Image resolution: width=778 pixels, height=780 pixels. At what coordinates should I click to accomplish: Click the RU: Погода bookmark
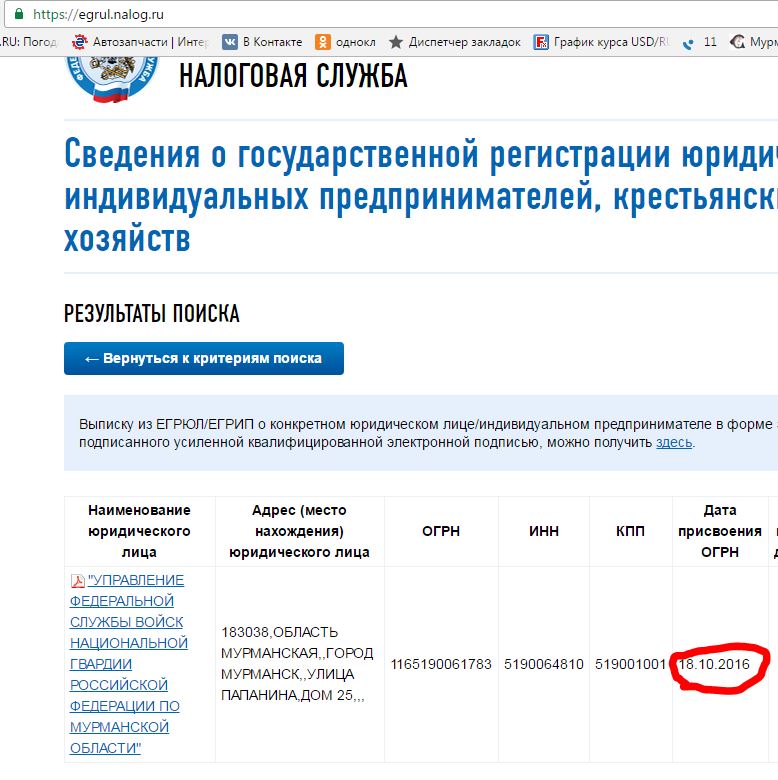(x=28, y=42)
